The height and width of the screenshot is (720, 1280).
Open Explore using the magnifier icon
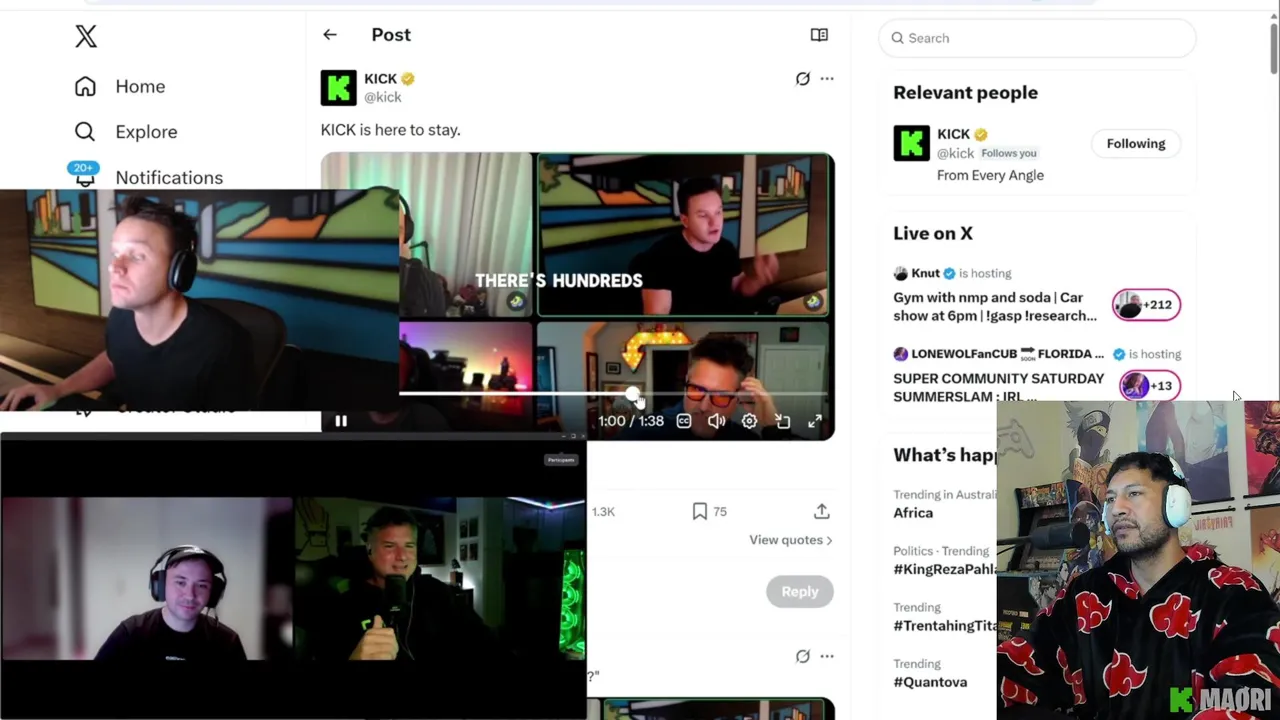pyautogui.click(x=85, y=132)
